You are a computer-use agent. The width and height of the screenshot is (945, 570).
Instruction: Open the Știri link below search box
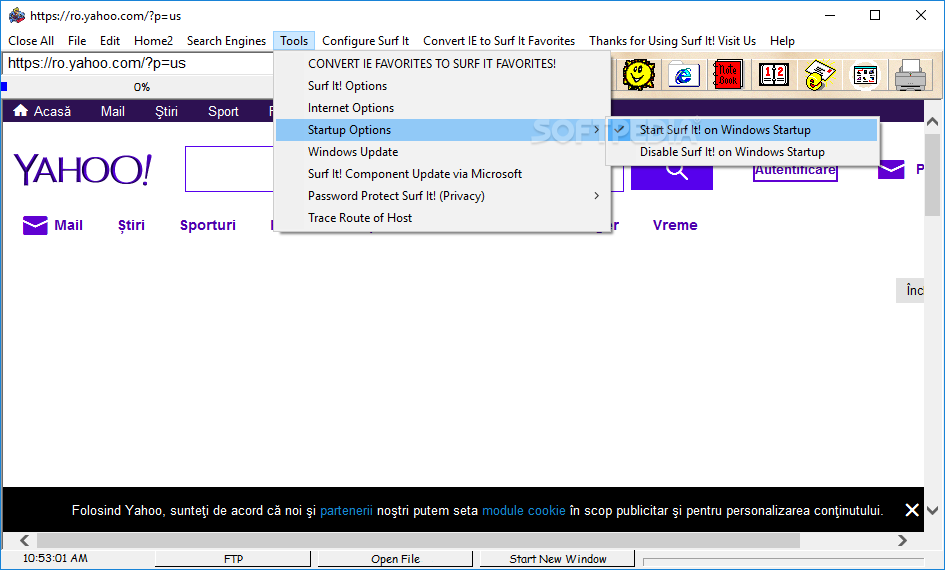point(131,225)
